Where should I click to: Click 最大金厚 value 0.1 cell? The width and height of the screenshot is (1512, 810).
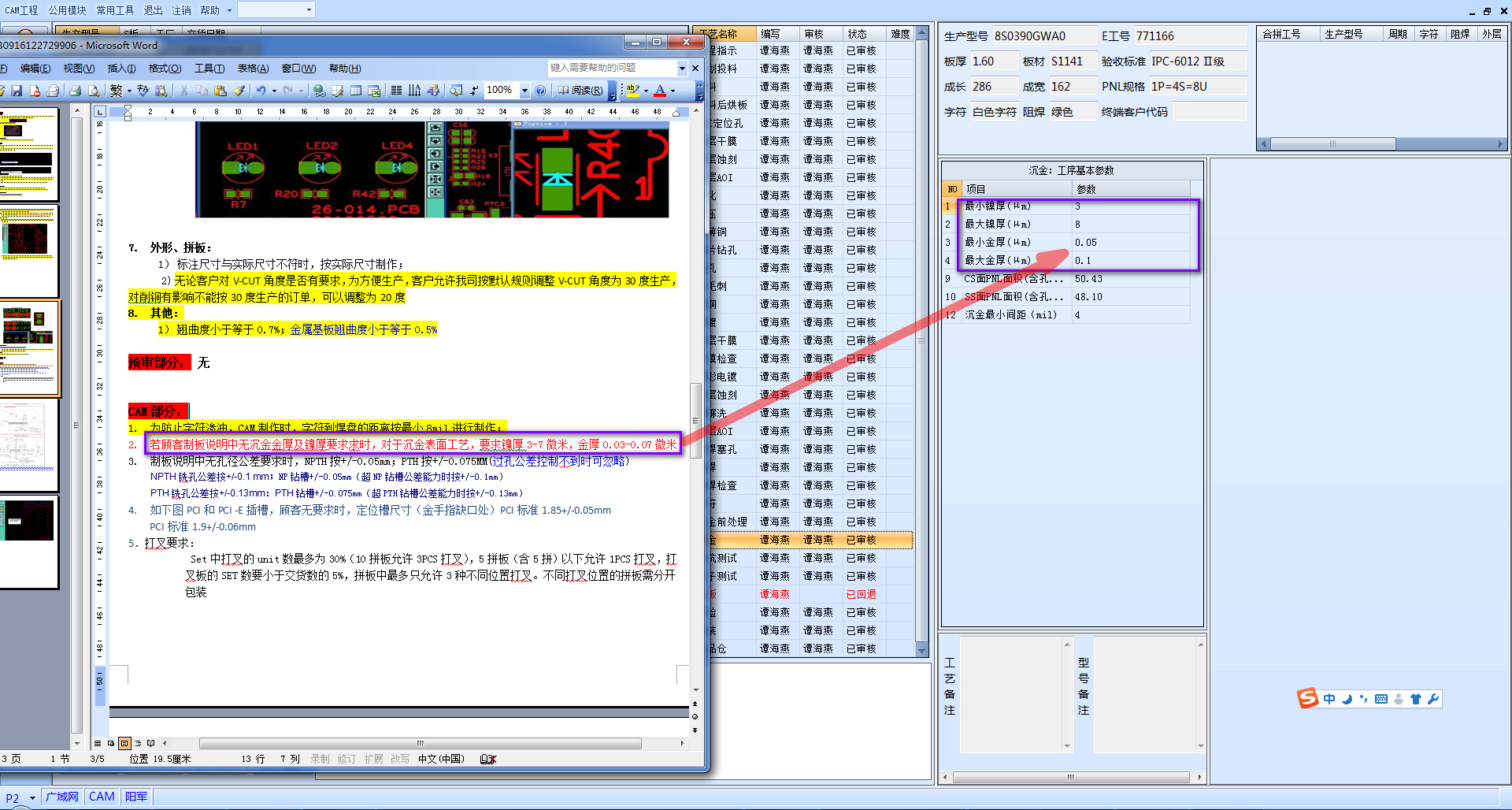[x=1132, y=261]
